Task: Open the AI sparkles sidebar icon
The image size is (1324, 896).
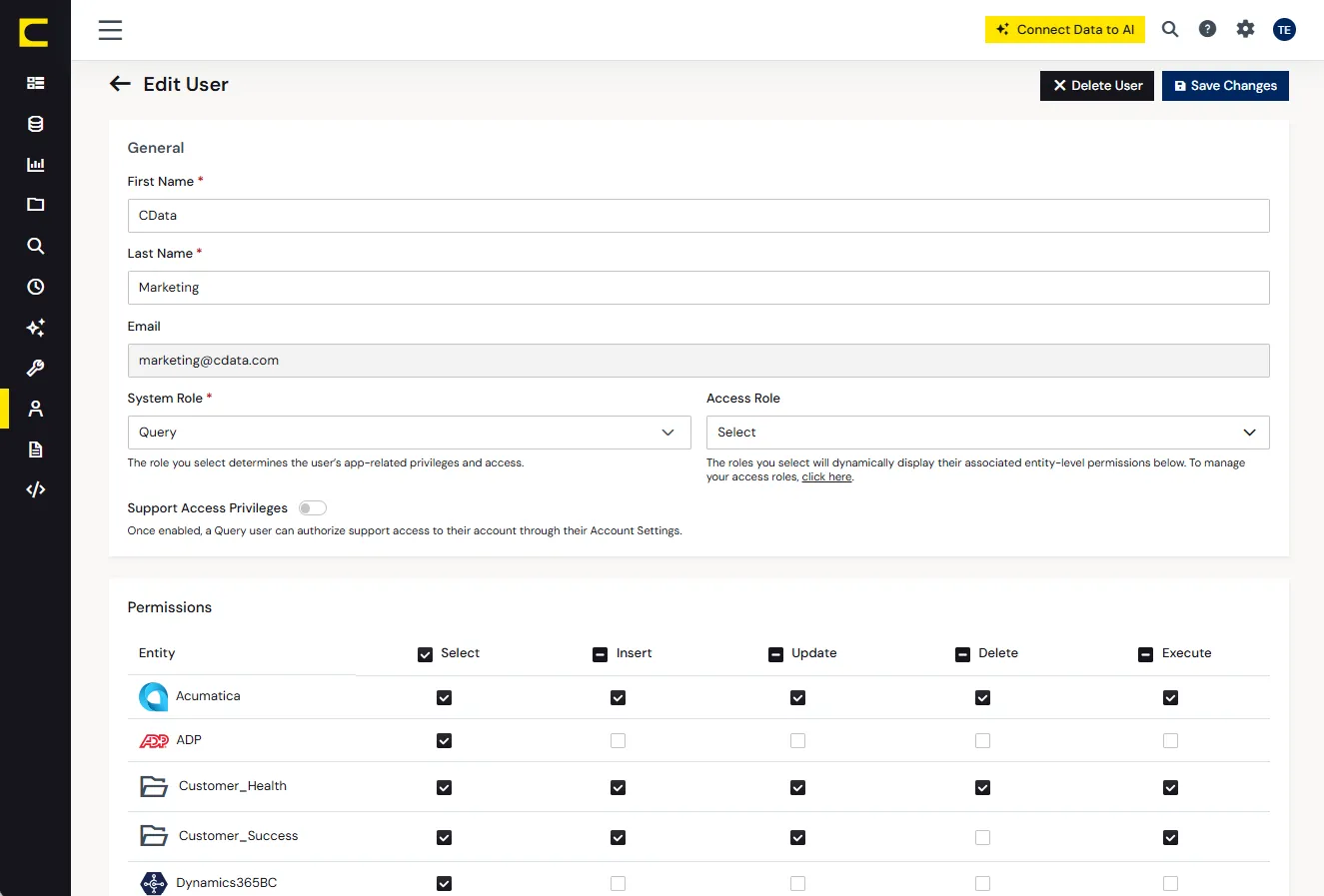Action: click(x=36, y=328)
